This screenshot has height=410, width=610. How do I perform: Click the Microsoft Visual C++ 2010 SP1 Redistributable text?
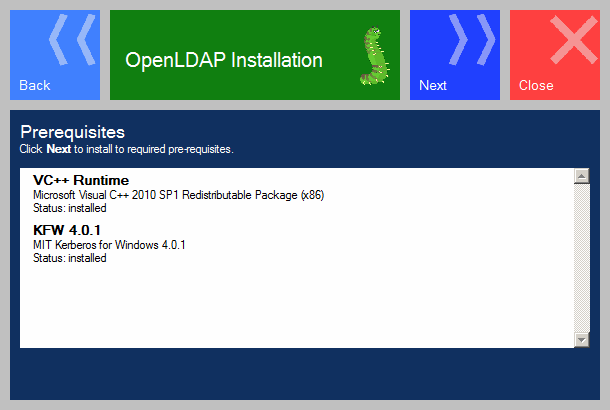point(179,195)
